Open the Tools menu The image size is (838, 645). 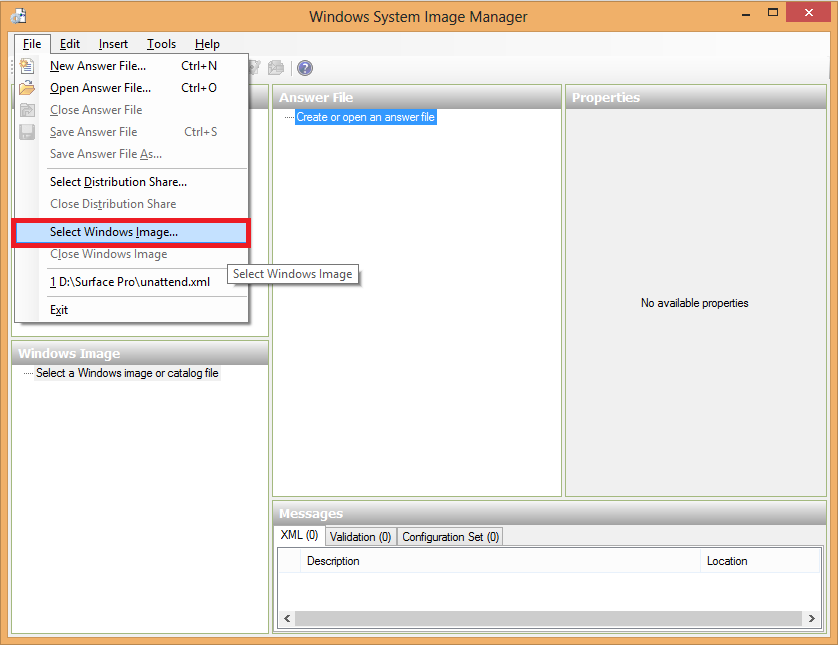click(x=161, y=44)
